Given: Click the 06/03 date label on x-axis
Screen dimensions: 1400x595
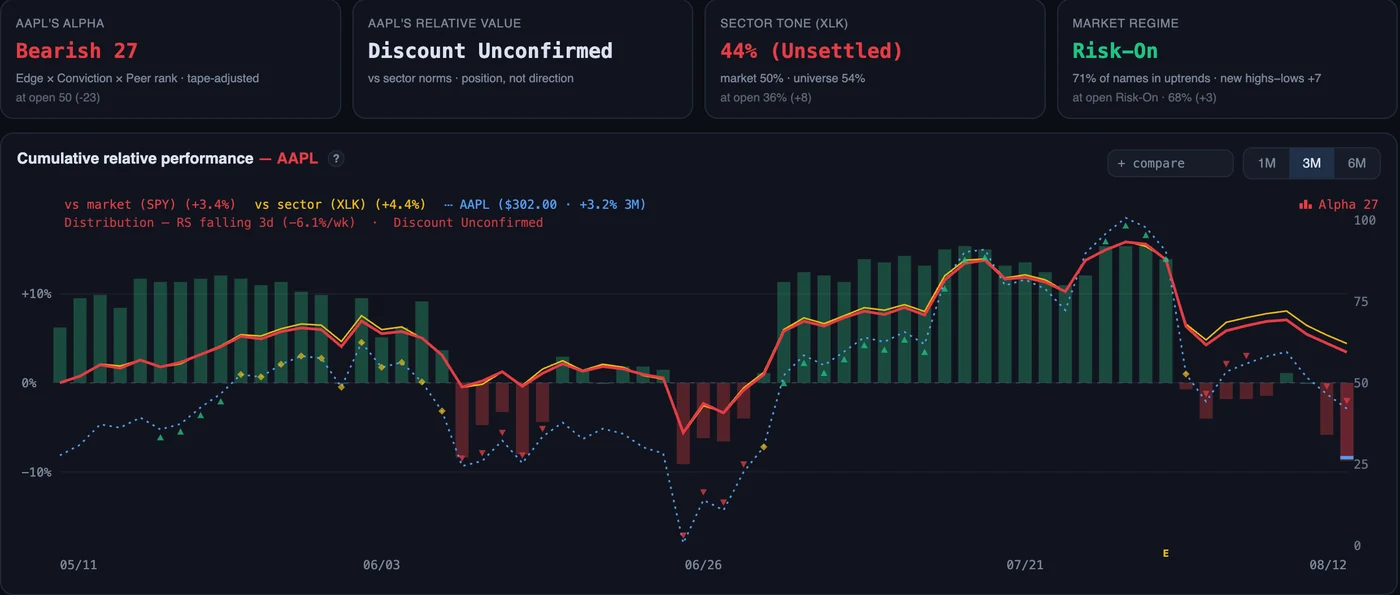Looking at the screenshot, I should coord(381,565).
